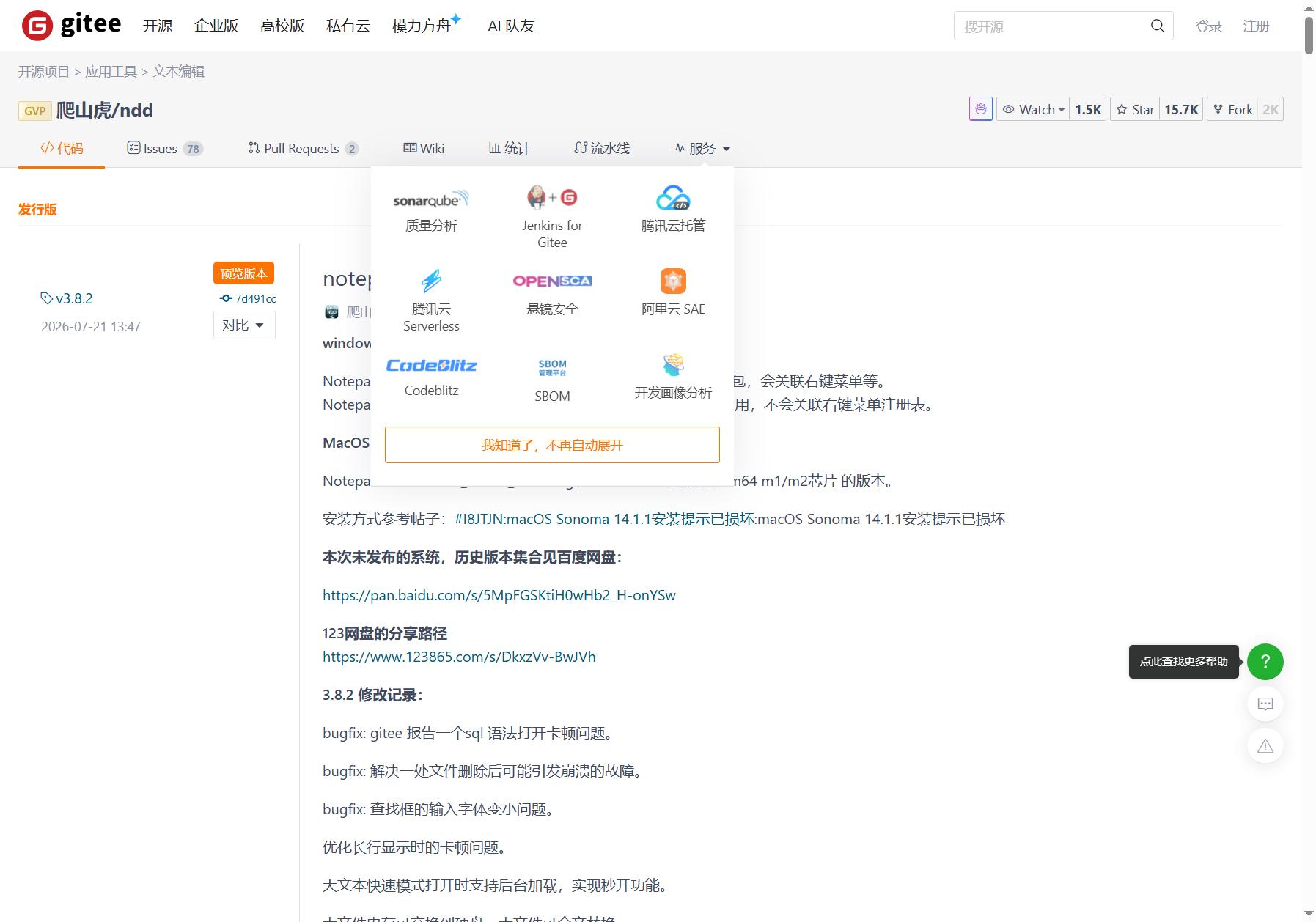Open repository title 爬山虎/ndd
Screen dimensions: 1316x922
pos(105,111)
